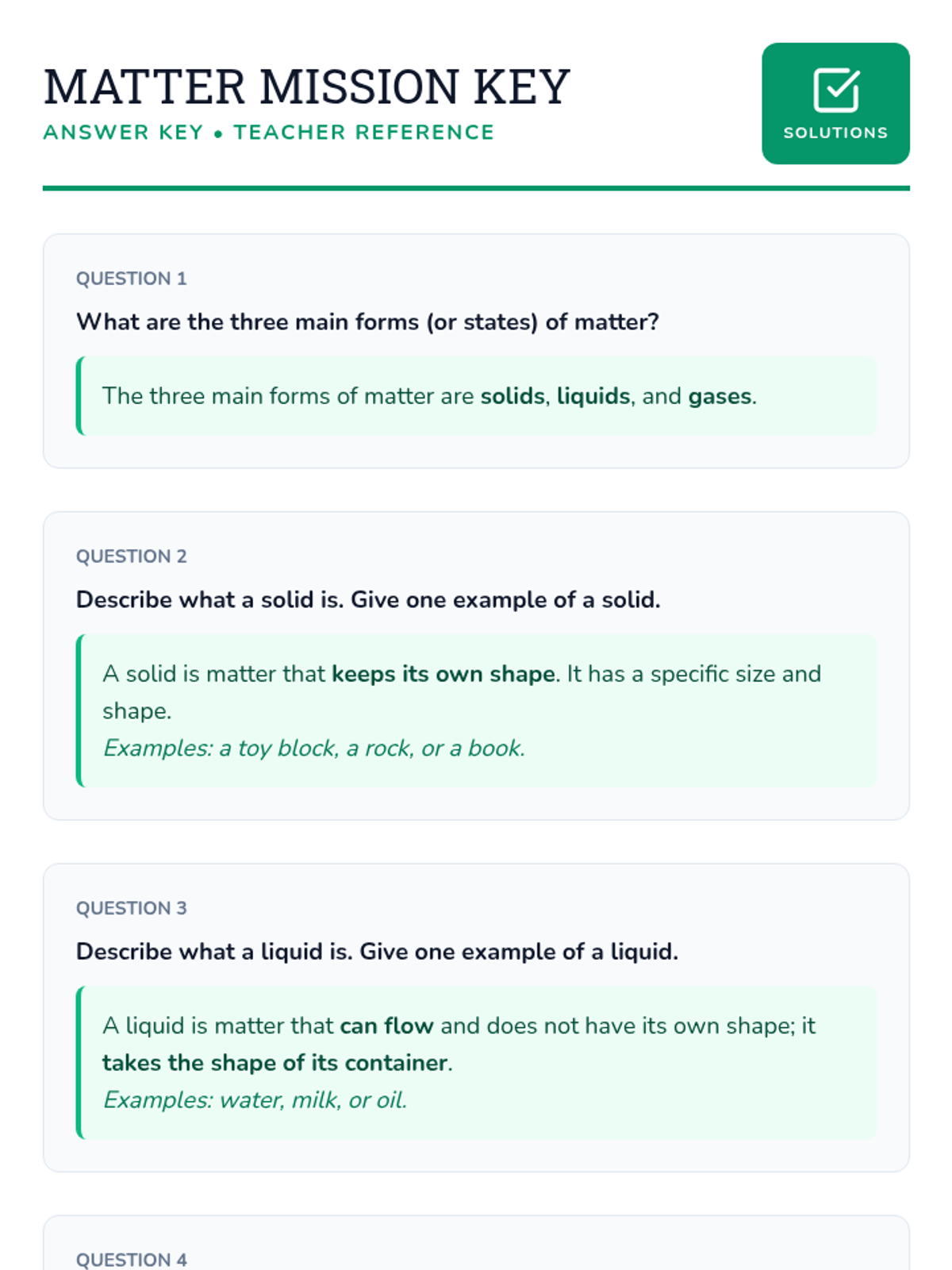
Task: Click the bold word liquids
Action: click(593, 396)
